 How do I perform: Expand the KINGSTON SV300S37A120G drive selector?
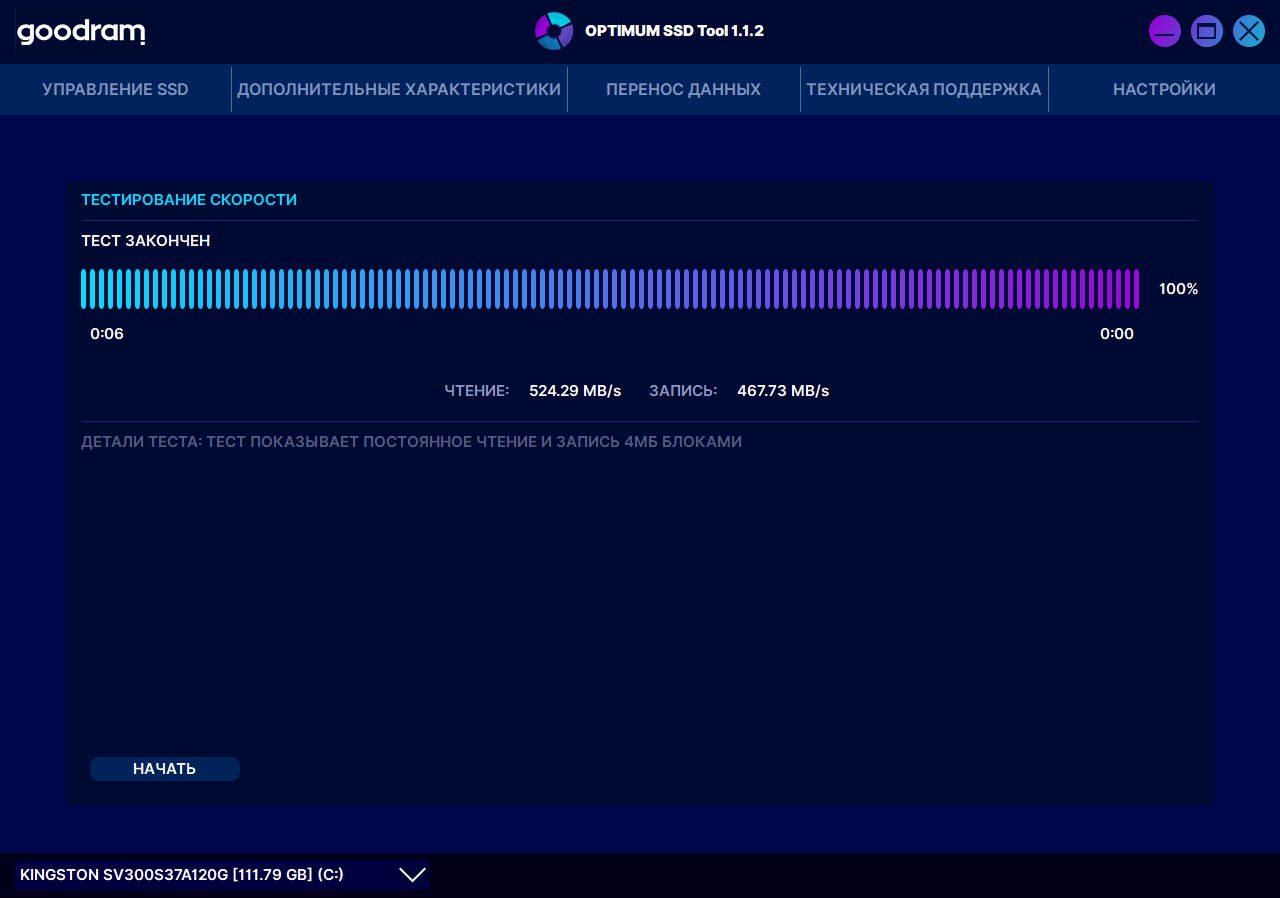coord(222,875)
